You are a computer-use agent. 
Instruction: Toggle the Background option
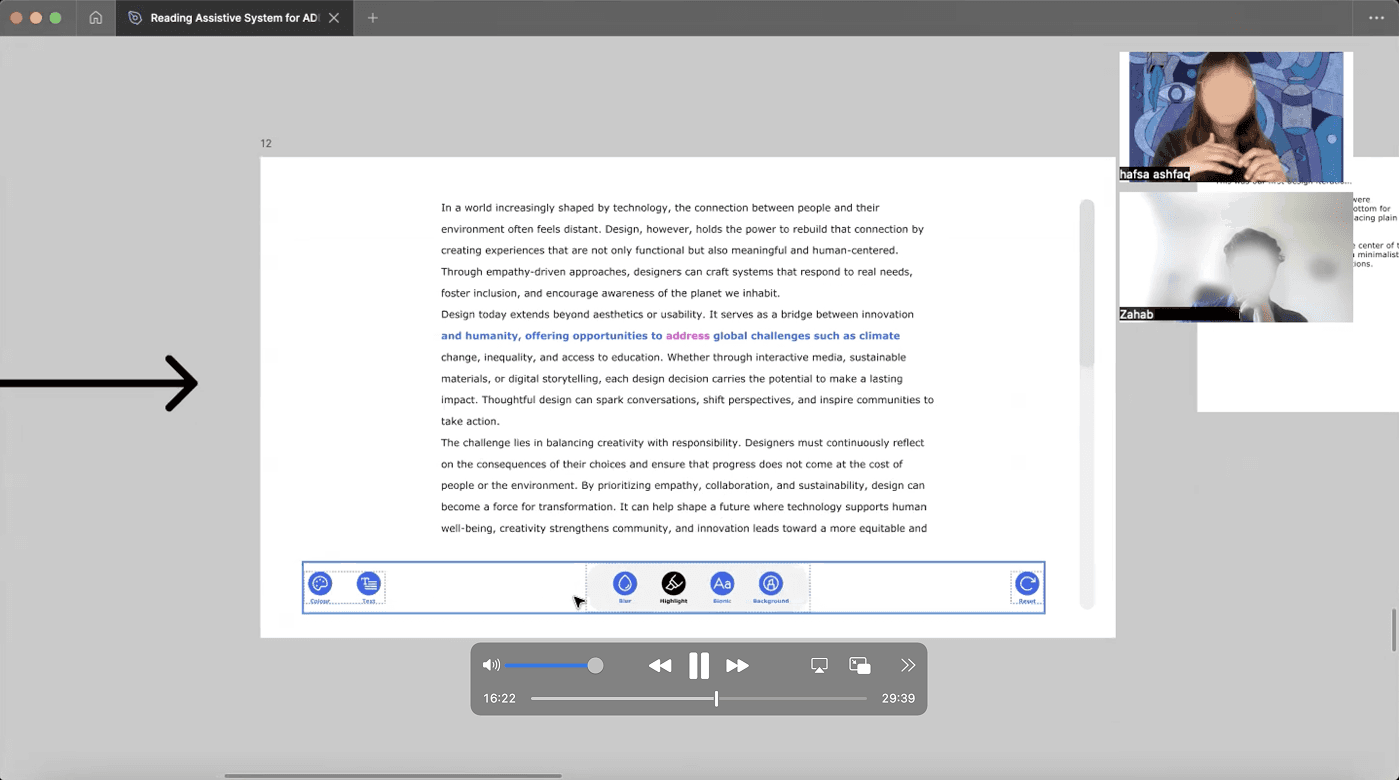770,583
